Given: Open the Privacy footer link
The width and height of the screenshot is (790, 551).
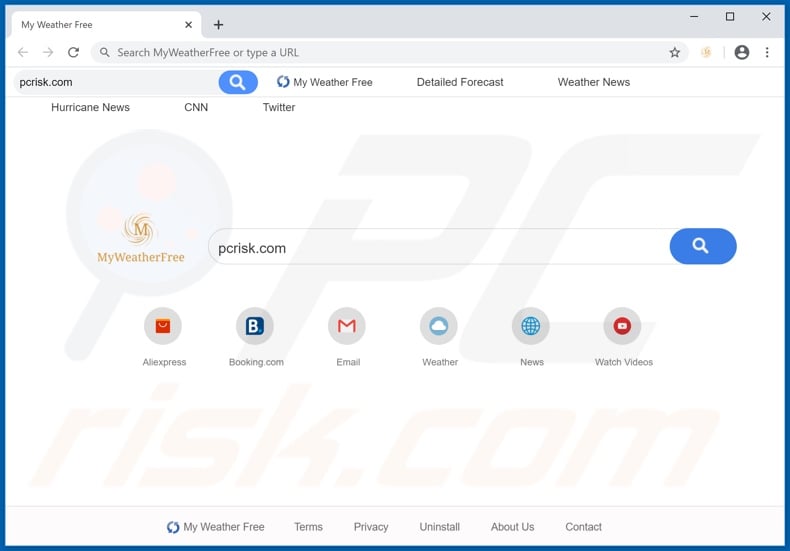Looking at the screenshot, I should [371, 527].
